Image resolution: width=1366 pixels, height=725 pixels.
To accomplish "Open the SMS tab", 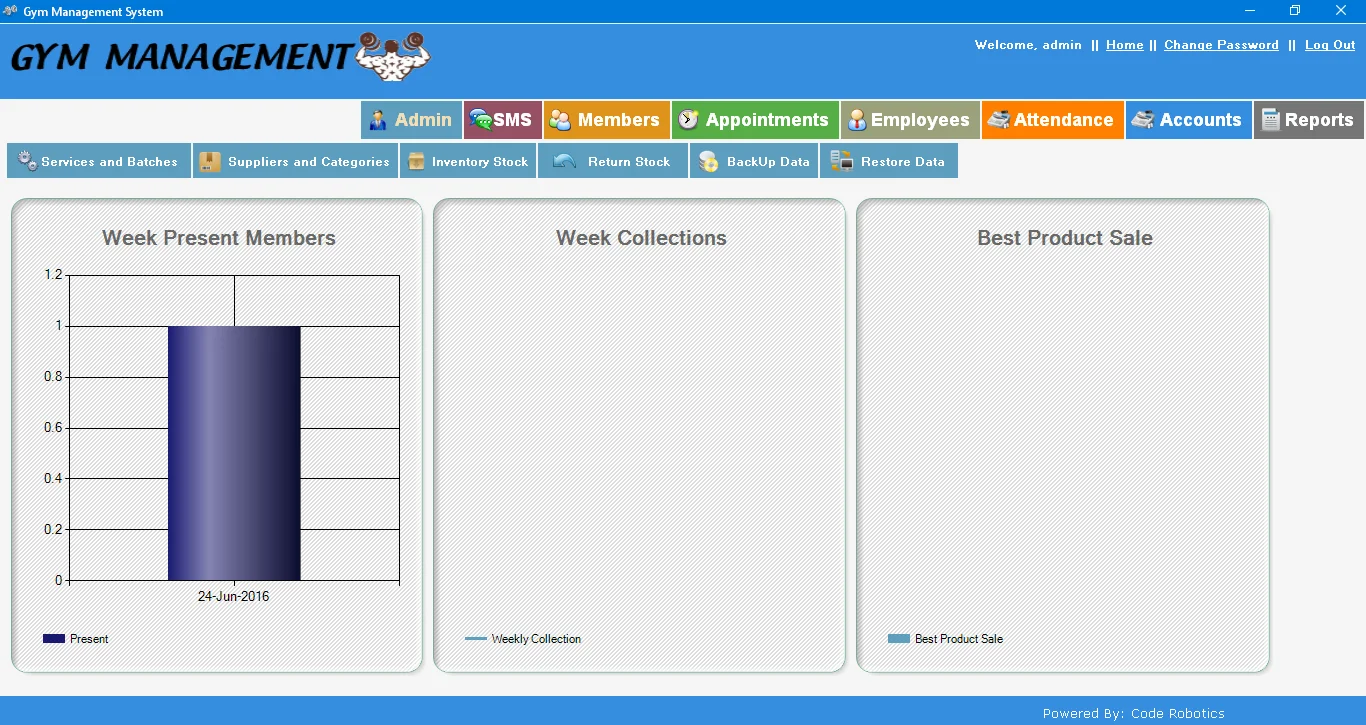I will pos(503,120).
